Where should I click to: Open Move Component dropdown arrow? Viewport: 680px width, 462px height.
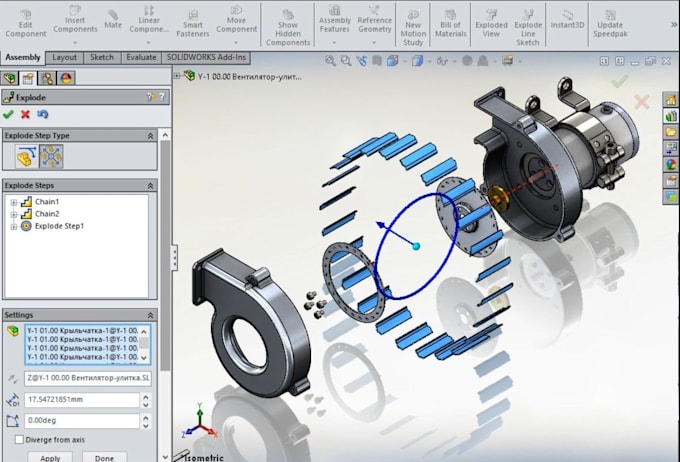(236, 43)
